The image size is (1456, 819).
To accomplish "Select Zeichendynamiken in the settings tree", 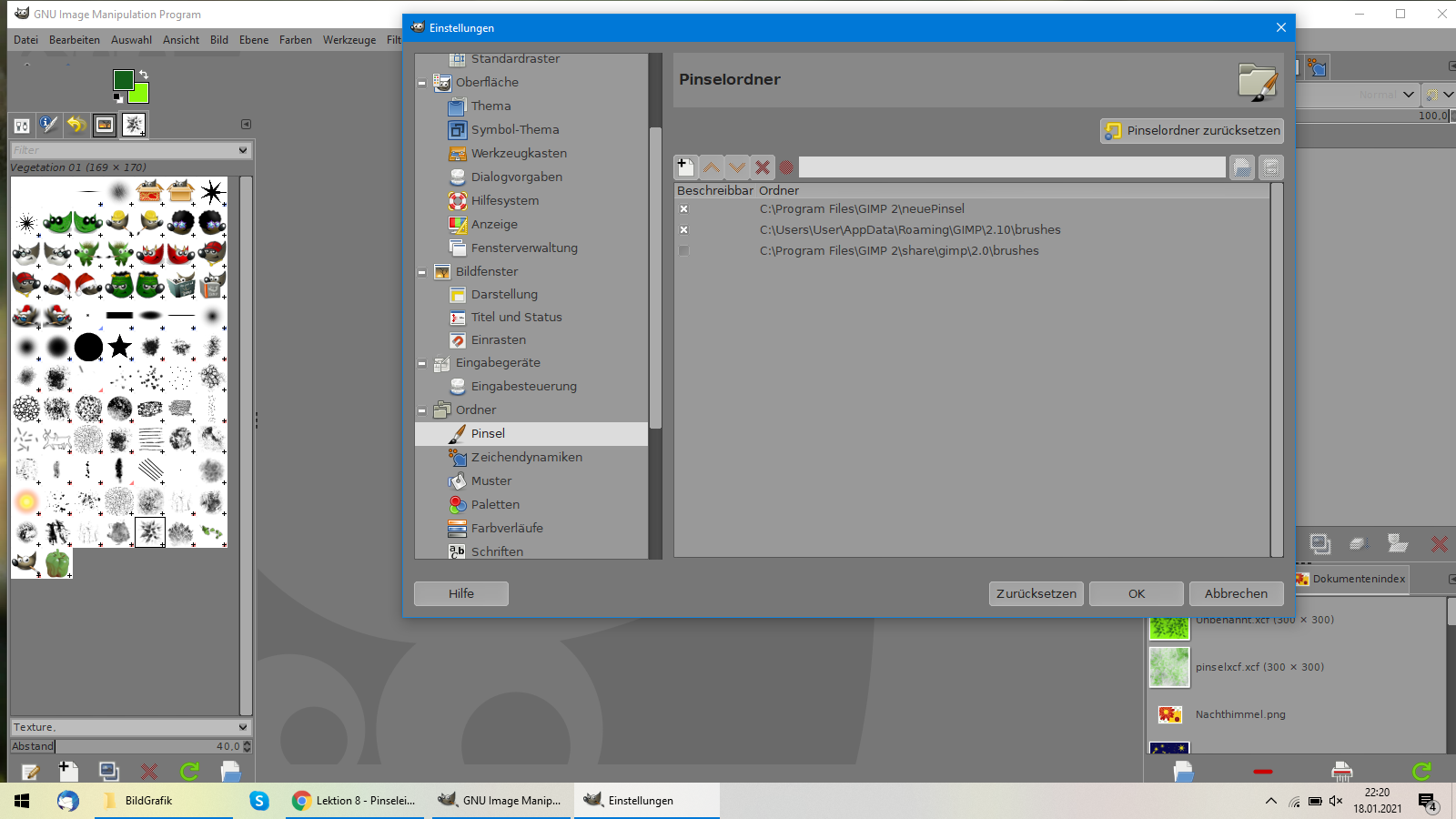I will [526, 458].
